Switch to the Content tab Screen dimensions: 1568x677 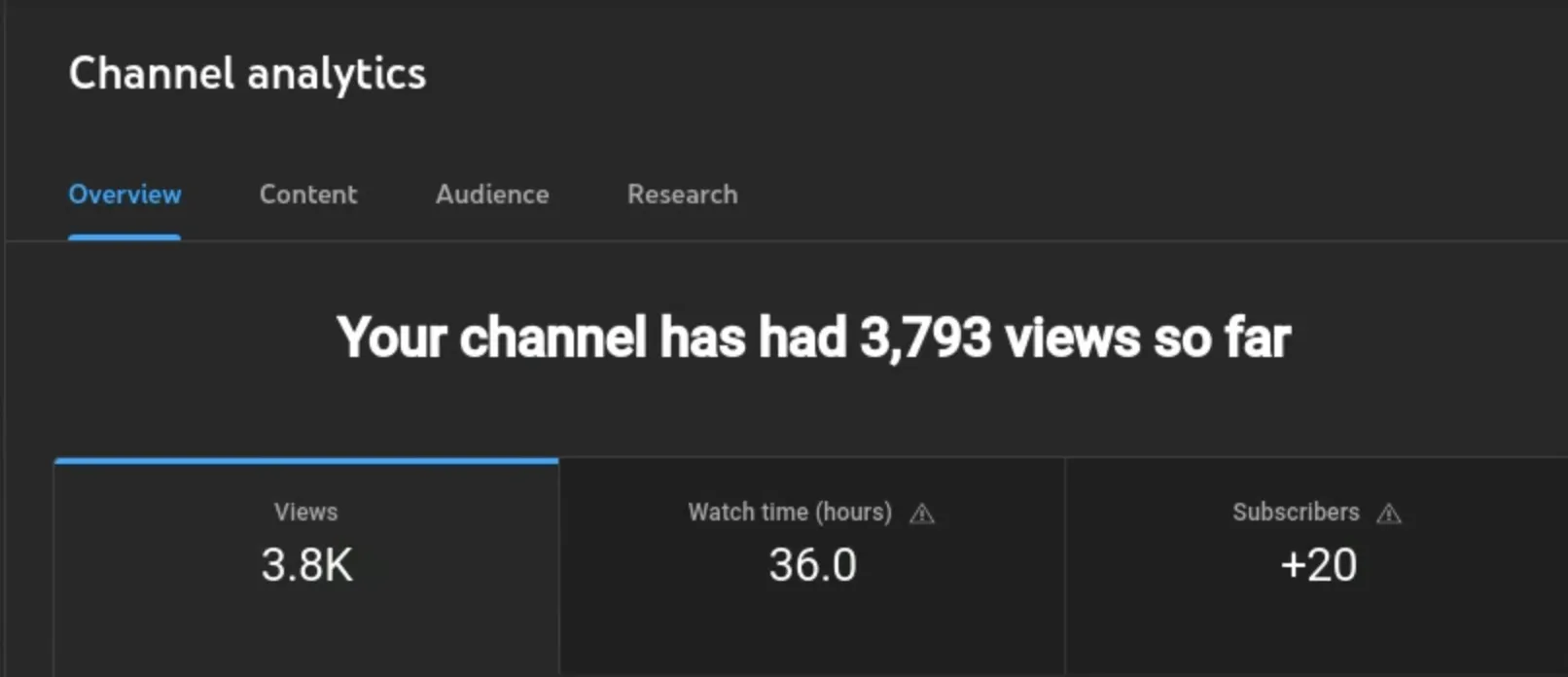[x=308, y=195]
